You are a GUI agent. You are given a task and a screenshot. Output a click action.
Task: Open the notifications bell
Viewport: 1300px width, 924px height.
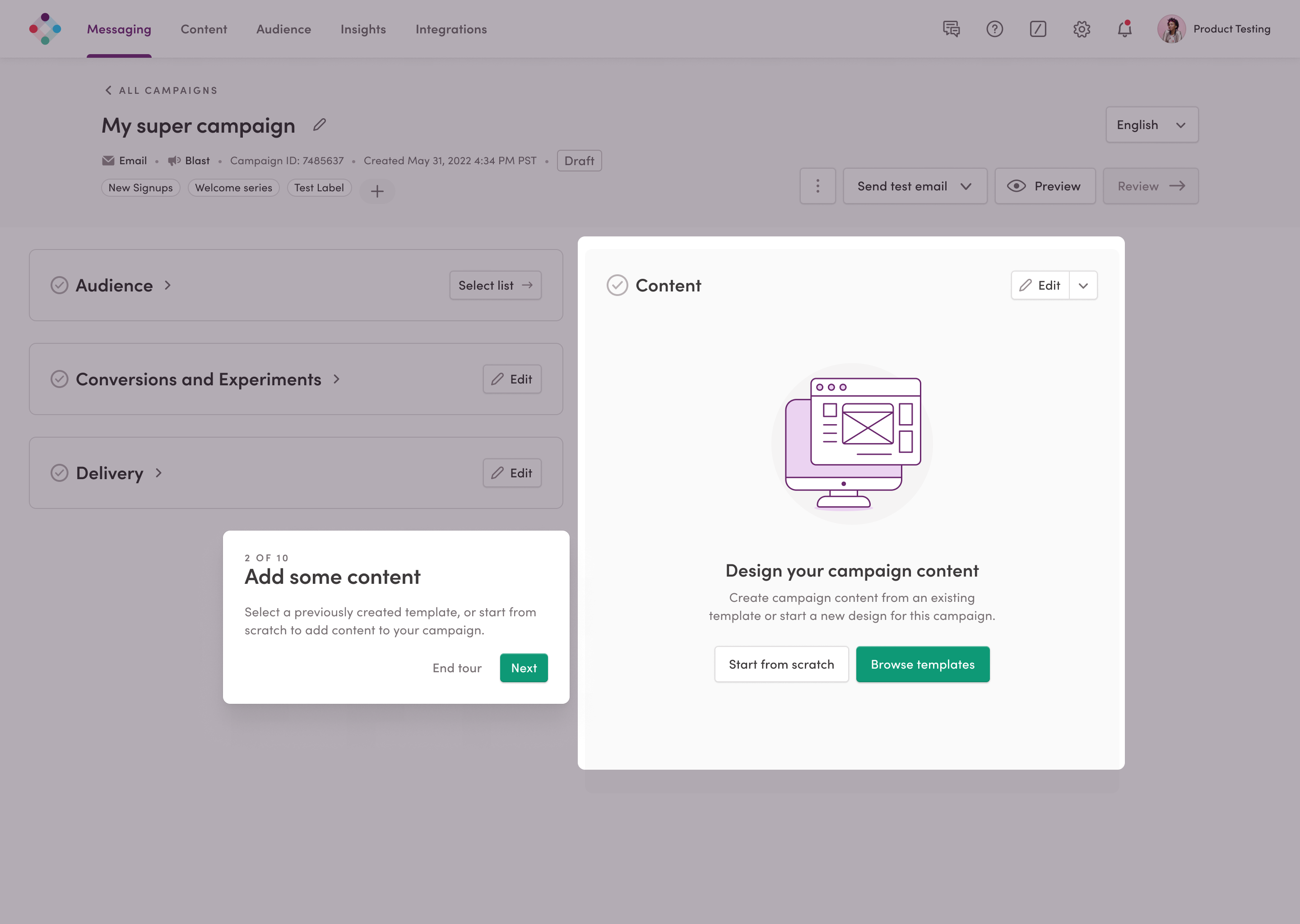pyautogui.click(x=1125, y=29)
